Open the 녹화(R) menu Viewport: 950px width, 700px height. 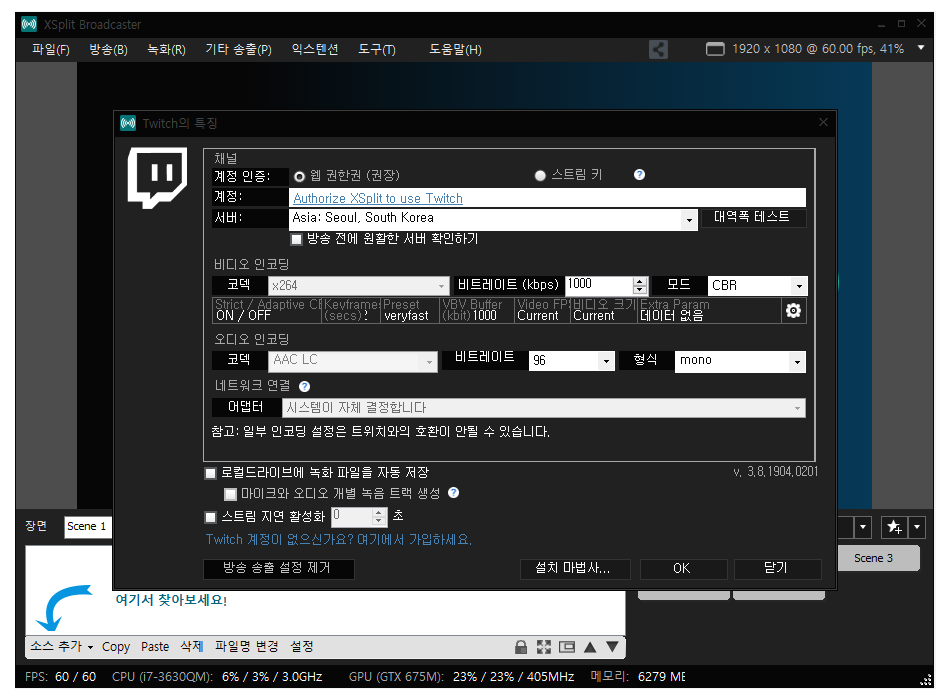(166, 49)
